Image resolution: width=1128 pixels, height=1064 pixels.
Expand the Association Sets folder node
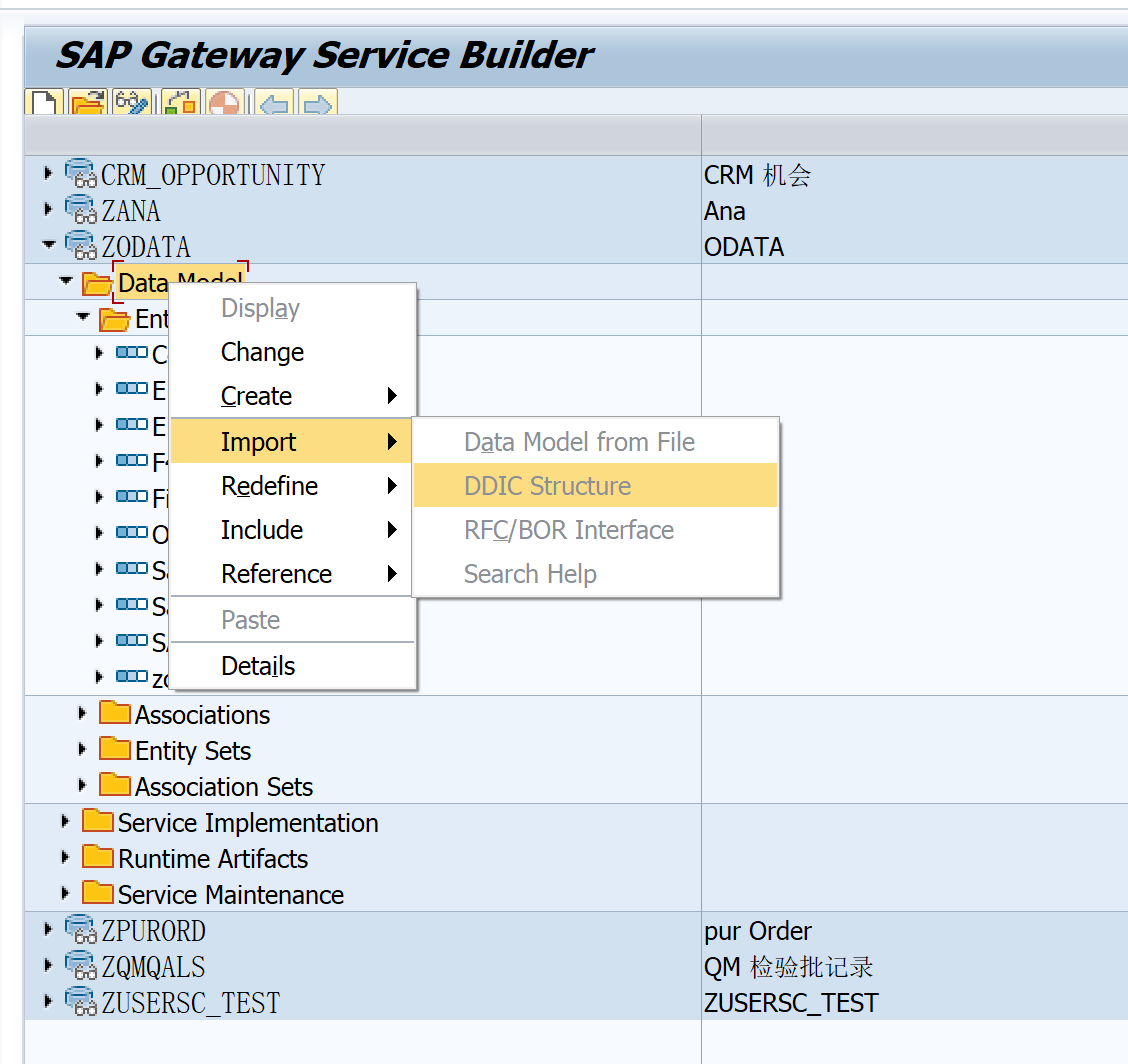(82, 785)
